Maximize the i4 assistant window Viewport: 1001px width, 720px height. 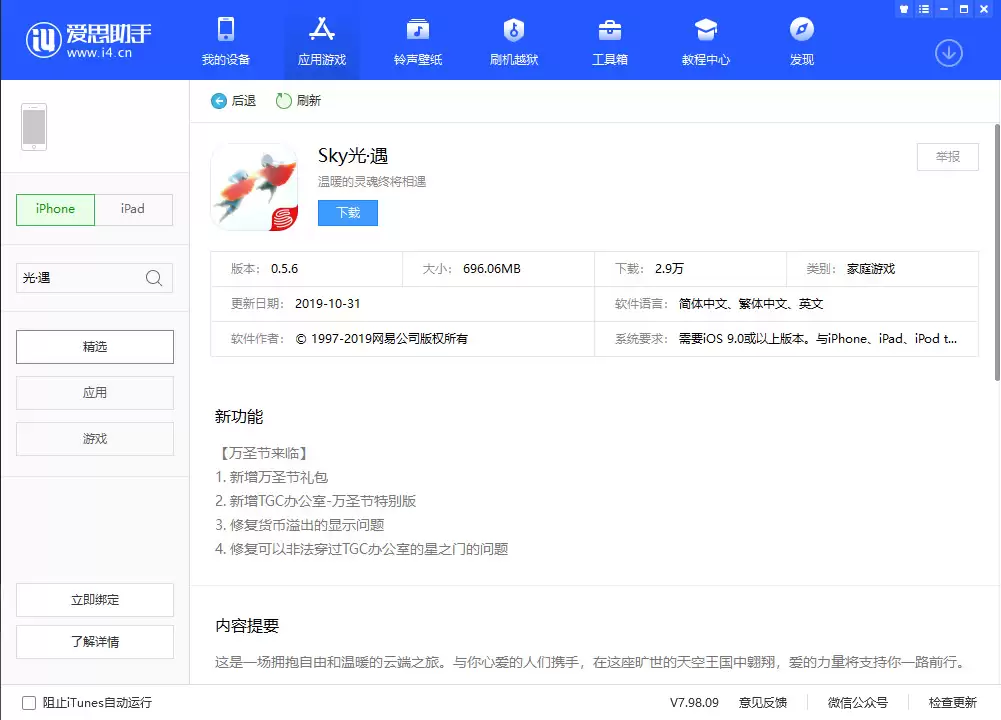click(964, 9)
